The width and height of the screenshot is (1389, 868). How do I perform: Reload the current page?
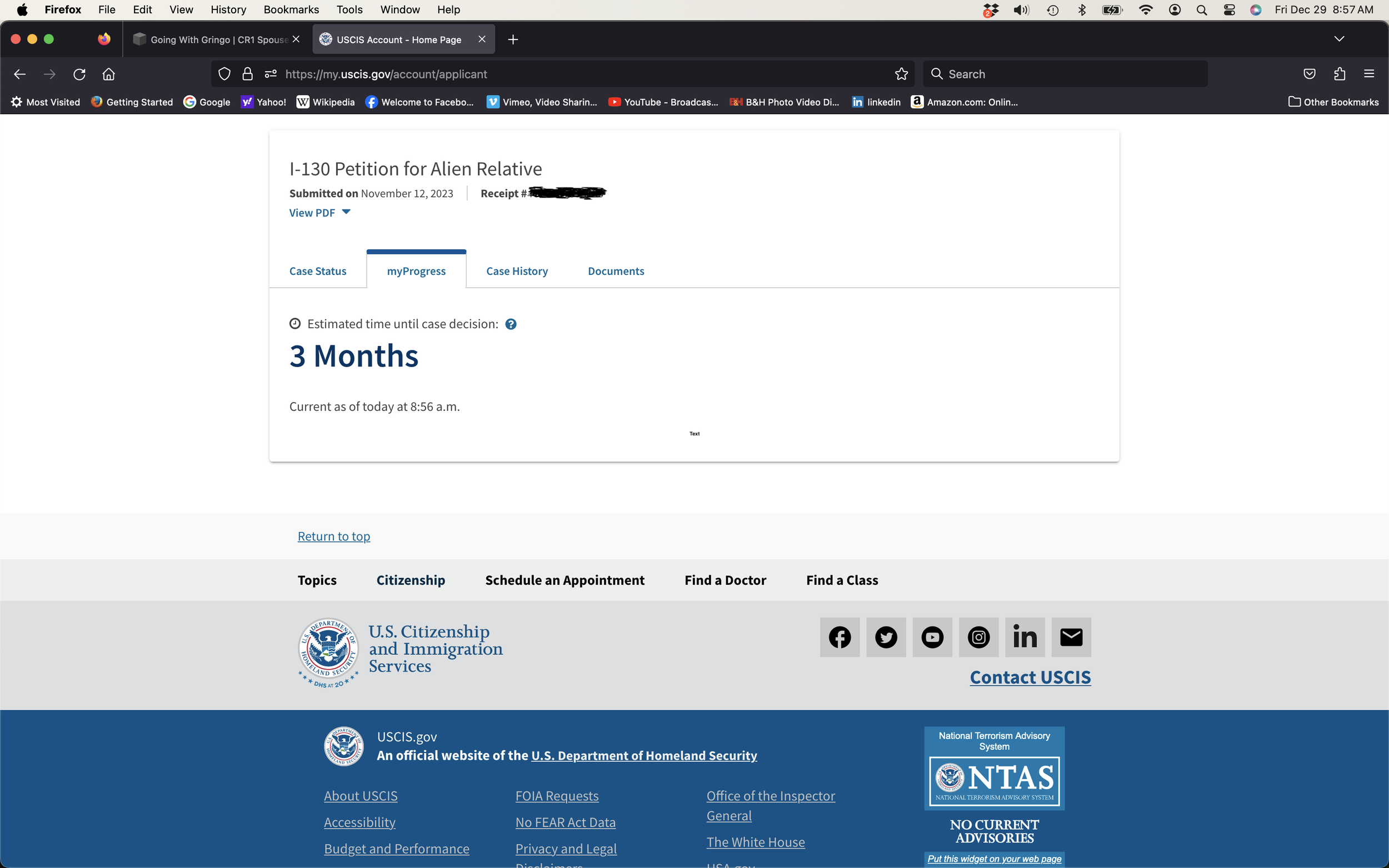point(79,74)
